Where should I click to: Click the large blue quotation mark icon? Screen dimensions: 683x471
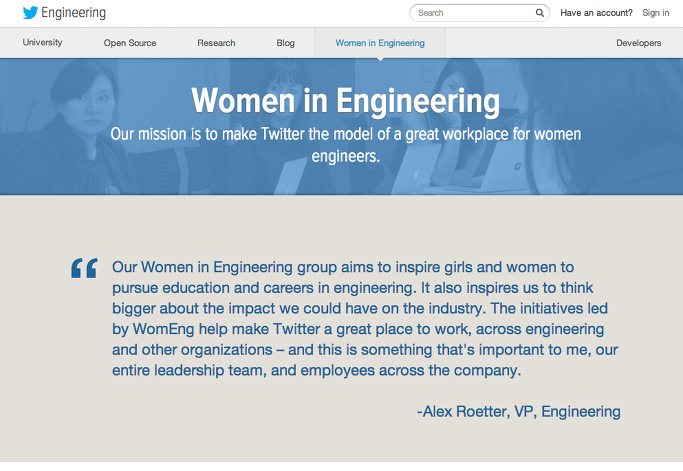coord(84,268)
